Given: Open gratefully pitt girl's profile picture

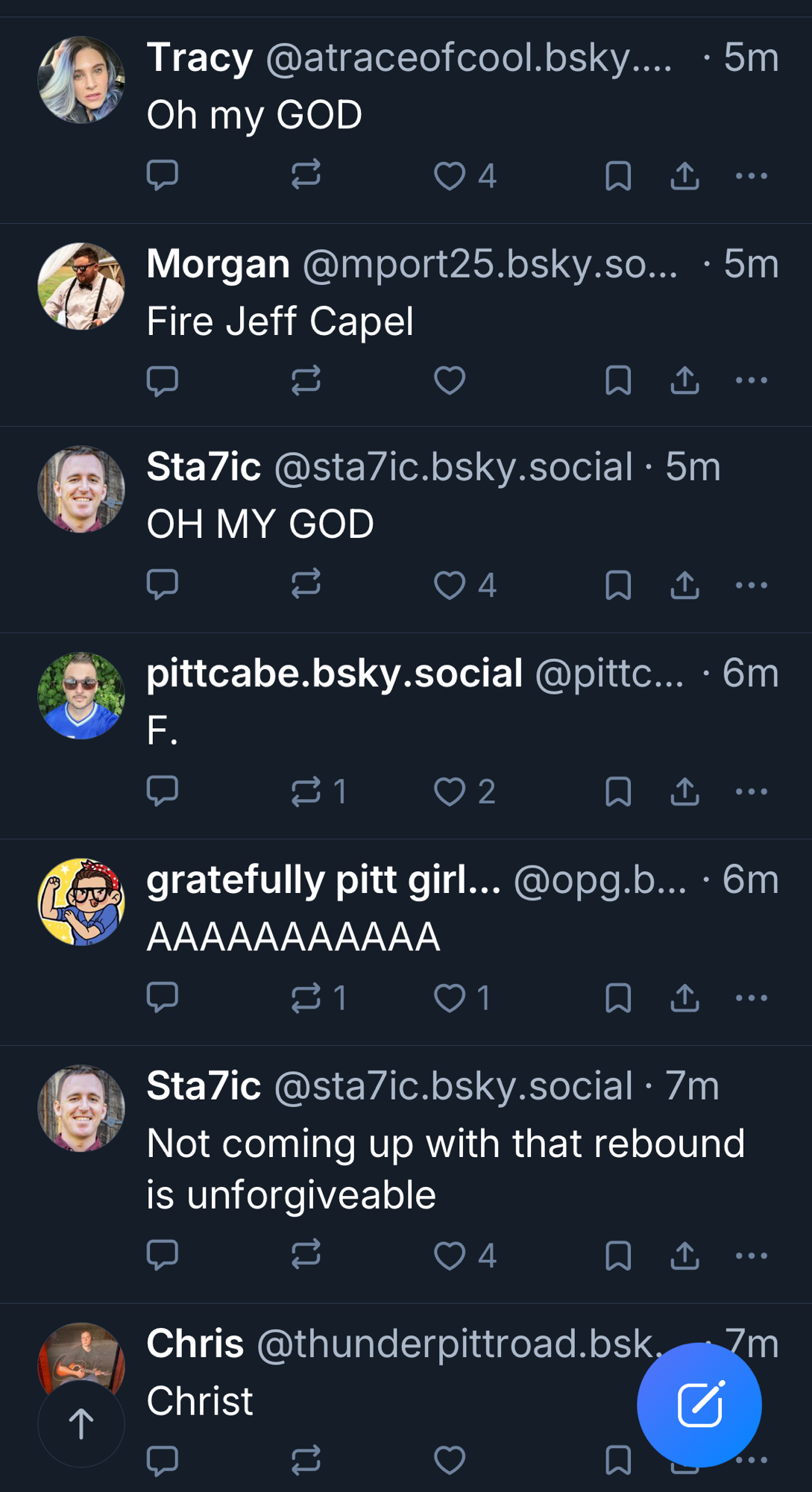Looking at the screenshot, I should pos(81,902).
